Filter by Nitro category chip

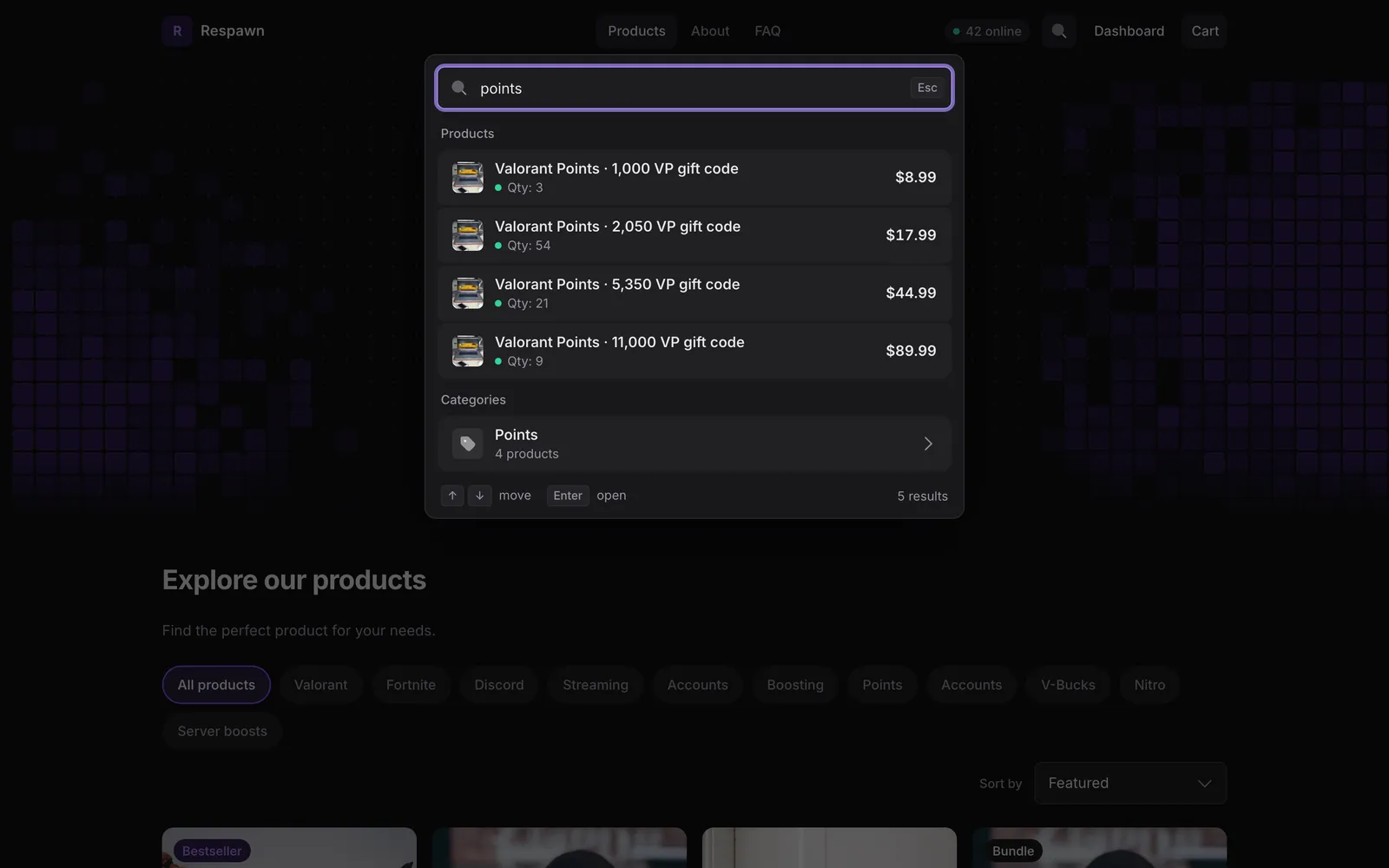coord(1149,685)
